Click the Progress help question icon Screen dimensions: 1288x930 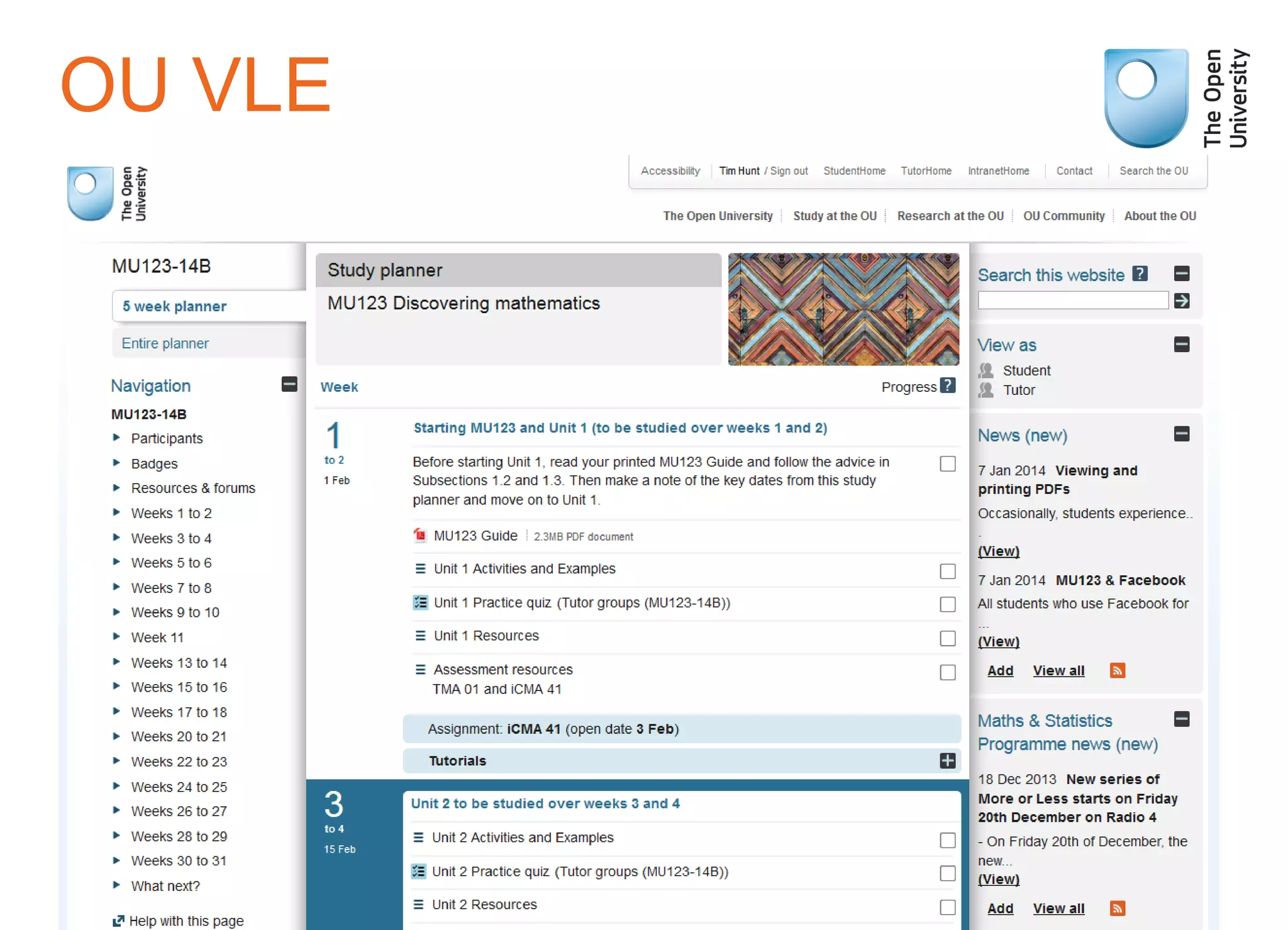948,386
